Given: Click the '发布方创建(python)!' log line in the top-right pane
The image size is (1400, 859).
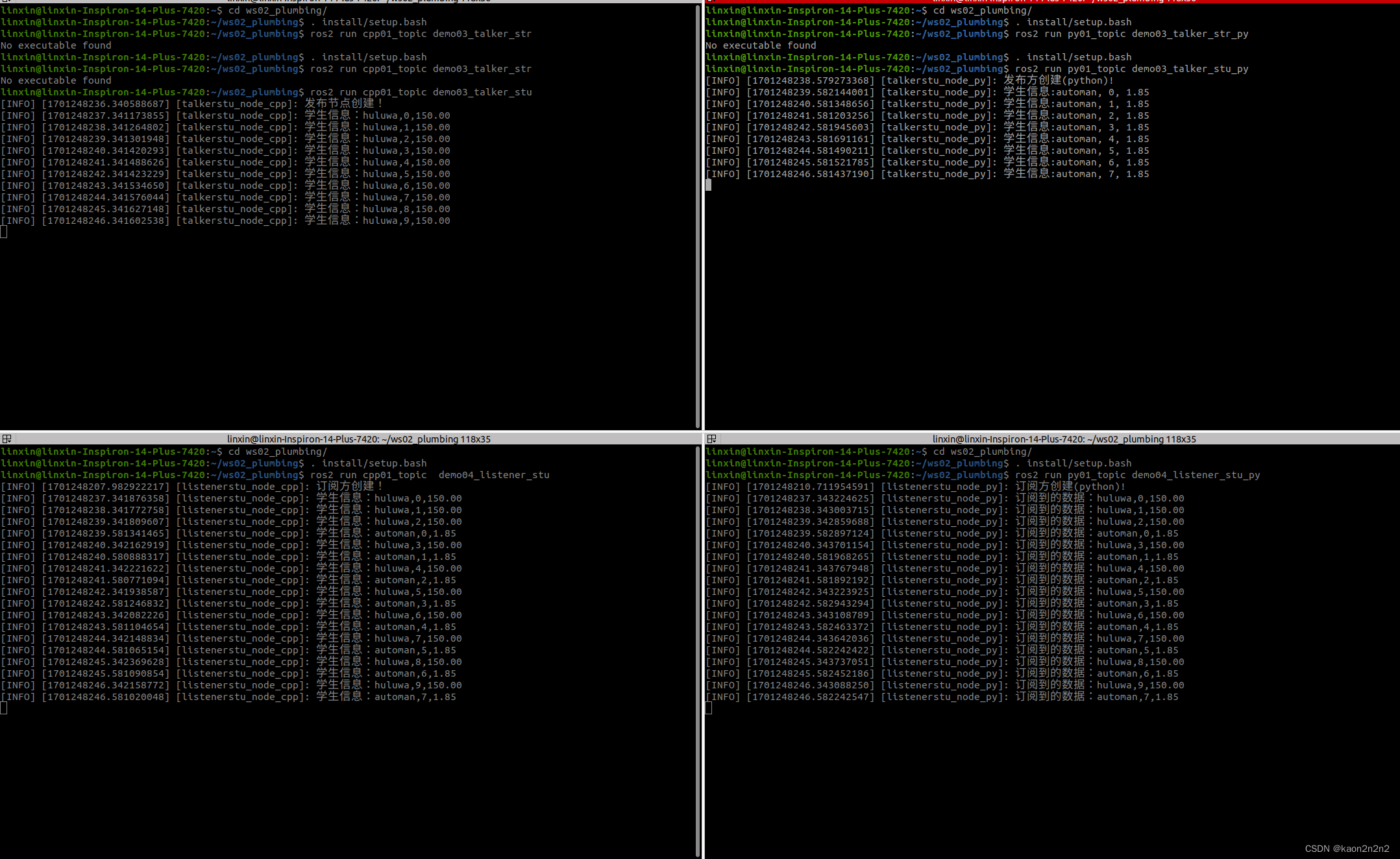Looking at the screenshot, I should click(910, 80).
